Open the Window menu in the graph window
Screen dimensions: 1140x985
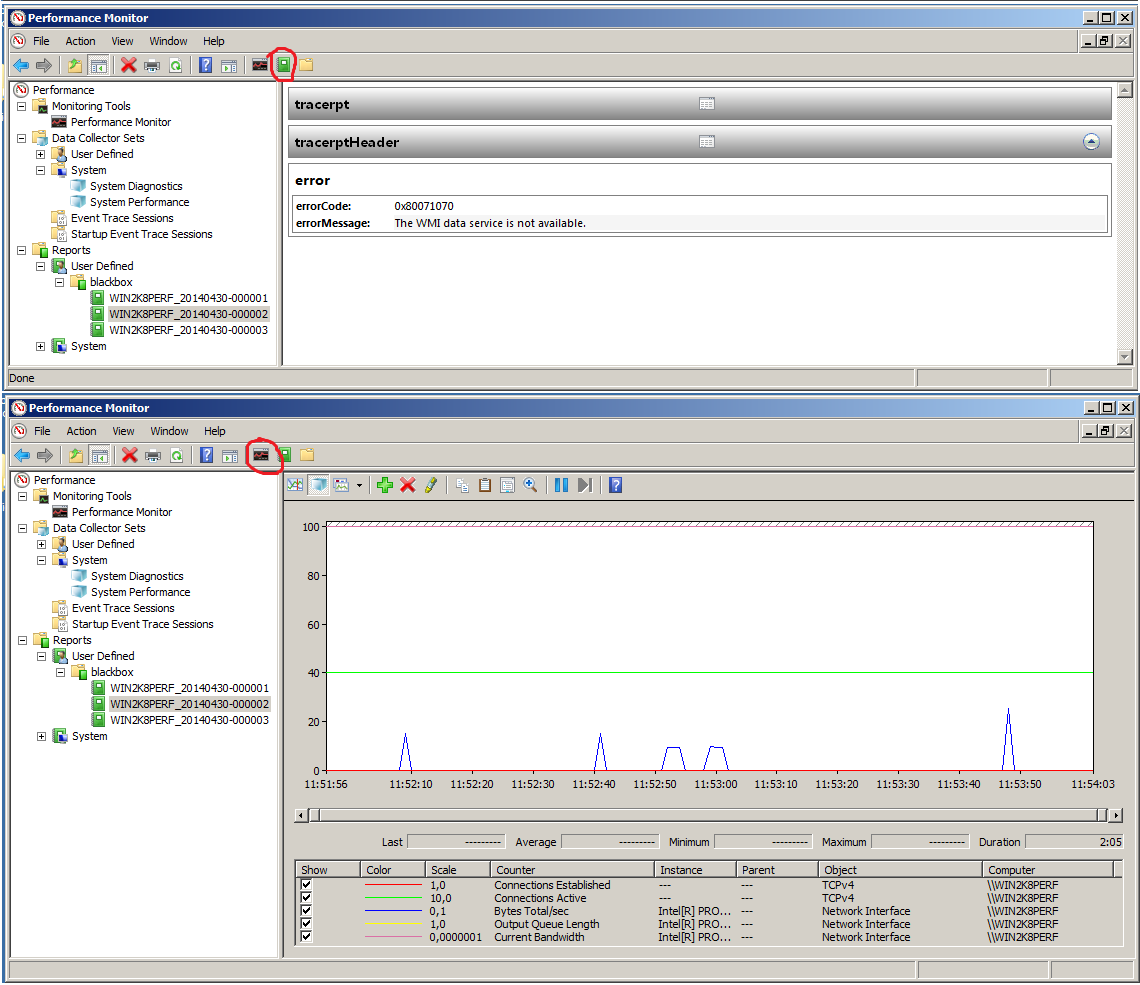coord(169,431)
